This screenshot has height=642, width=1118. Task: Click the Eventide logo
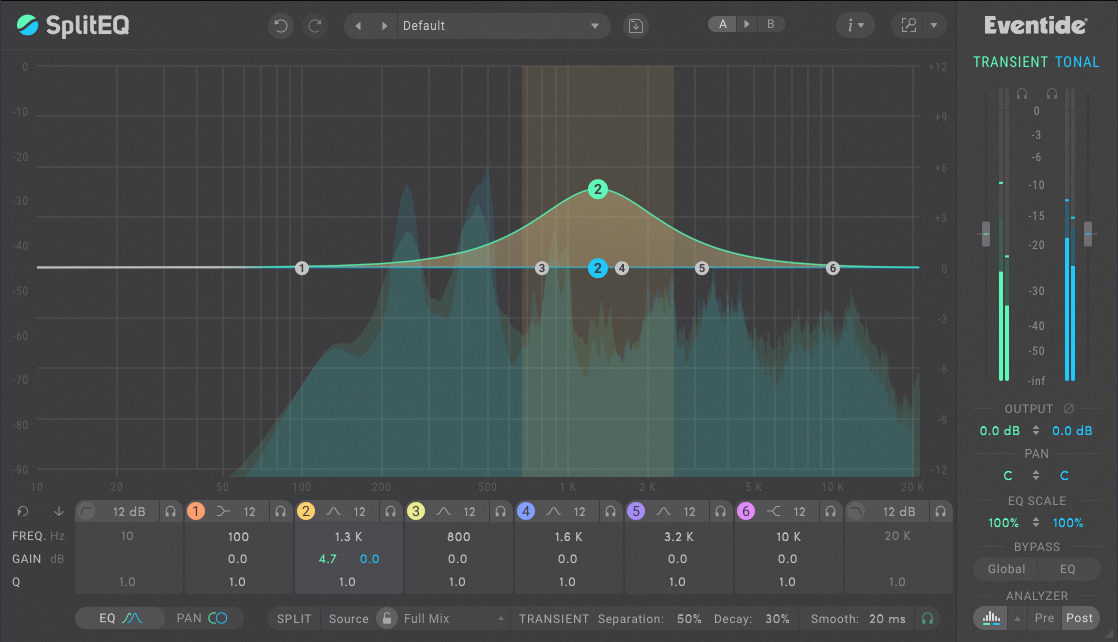1035,26
